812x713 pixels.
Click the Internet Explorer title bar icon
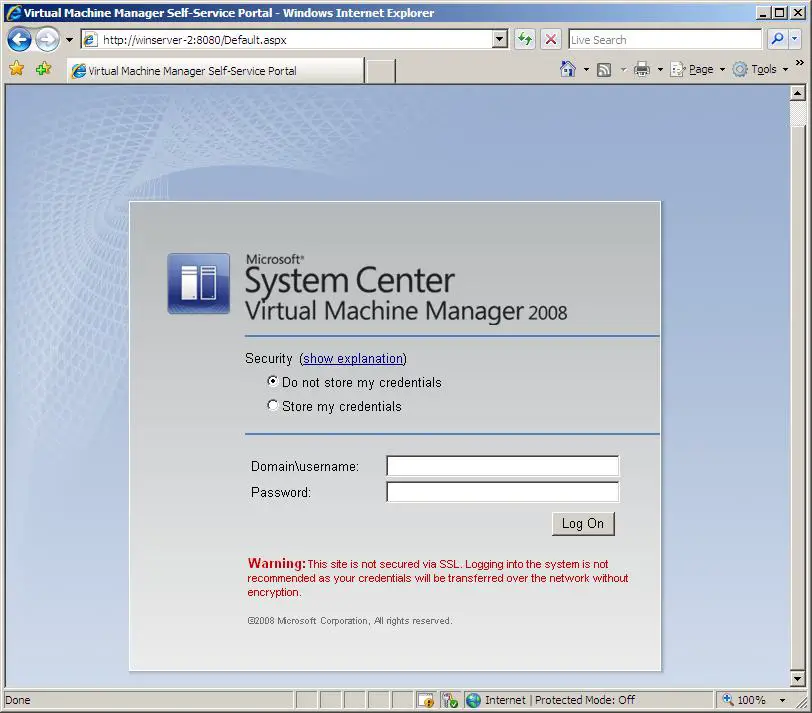[13, 12]
